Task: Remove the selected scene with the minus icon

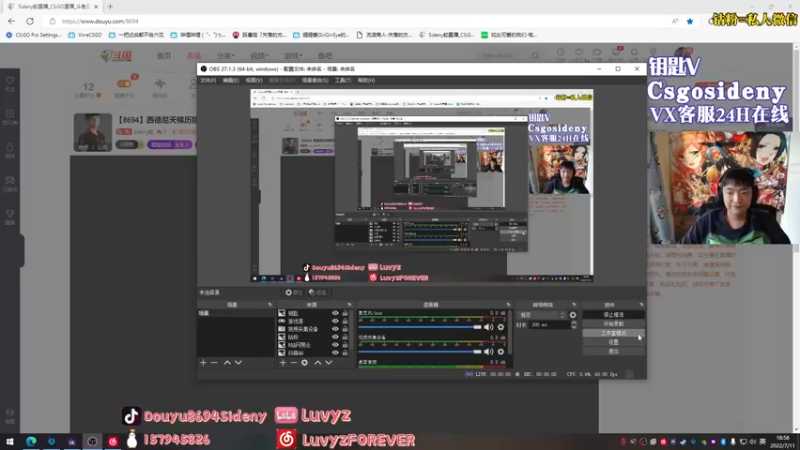Action: (214, 363)
